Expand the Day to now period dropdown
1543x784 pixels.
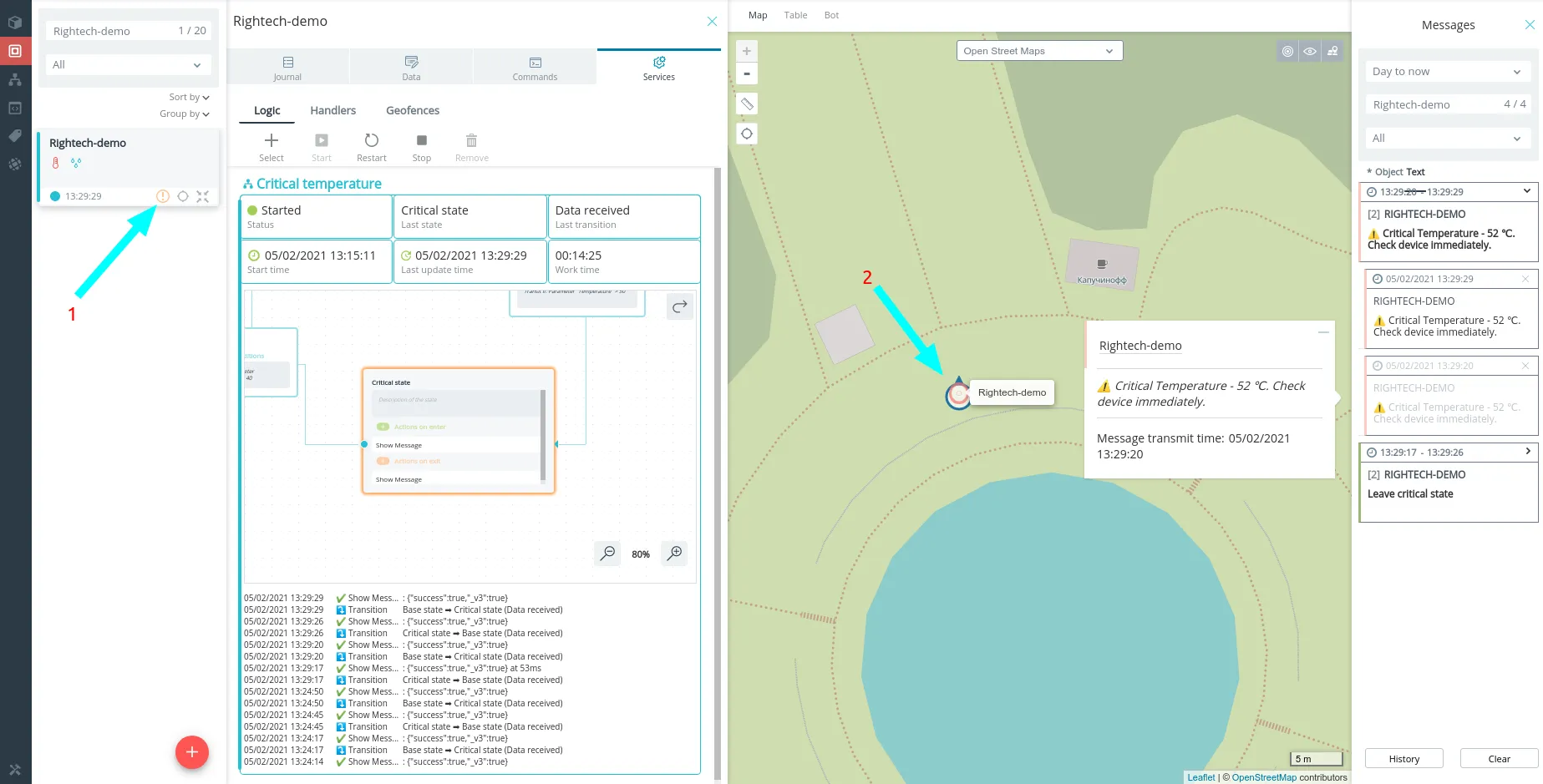[1447, 72]
